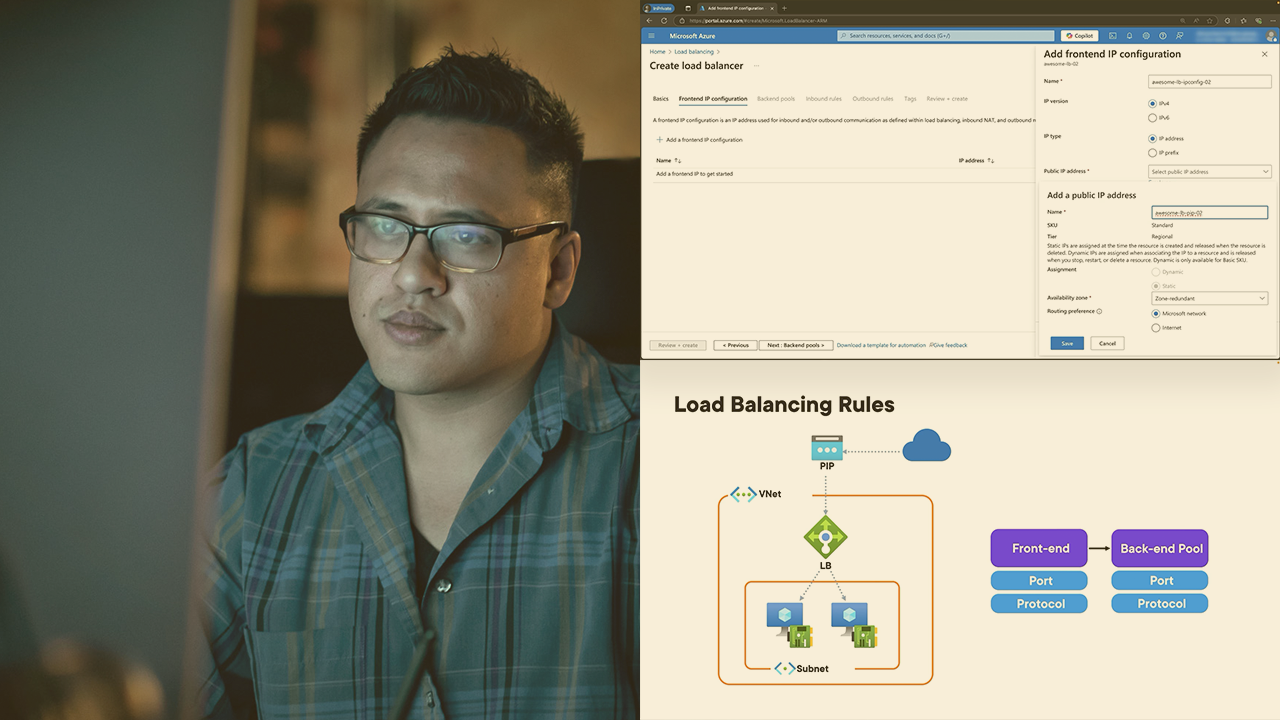Screen dimensions: 1280x720
Task: Switch to the Tags tab
Action: coord(910,98)
